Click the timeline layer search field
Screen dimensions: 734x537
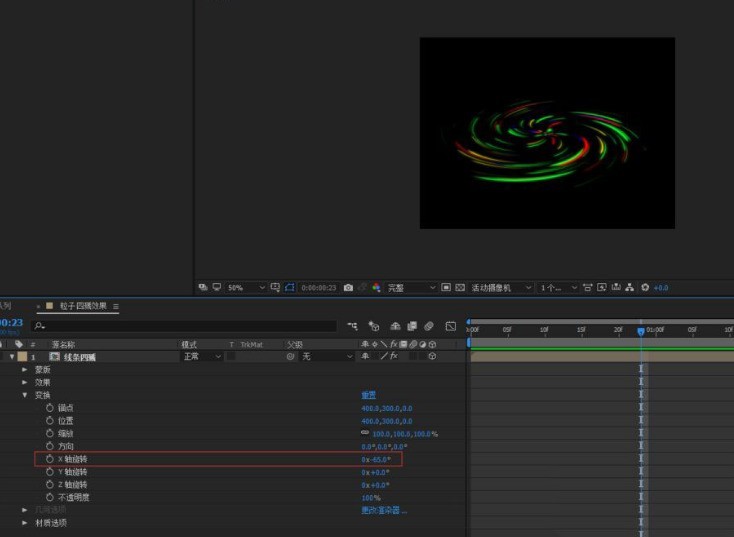pyautogui.click(x=184, y=326)
